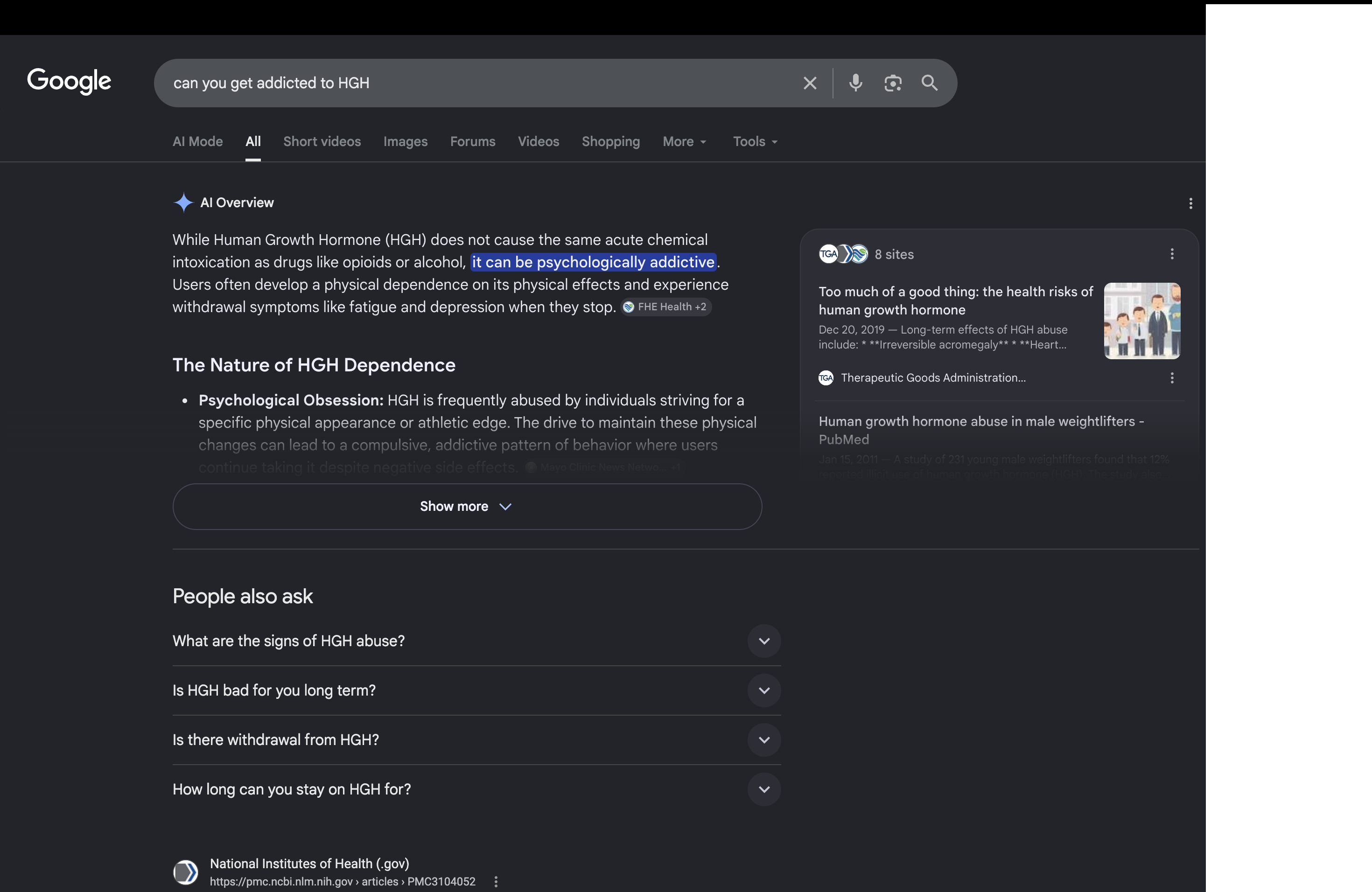This screenshot has width=1372, height=892.
Task: Expand 'Is HGH bad for you long term?'
Action: pos(477,690)
